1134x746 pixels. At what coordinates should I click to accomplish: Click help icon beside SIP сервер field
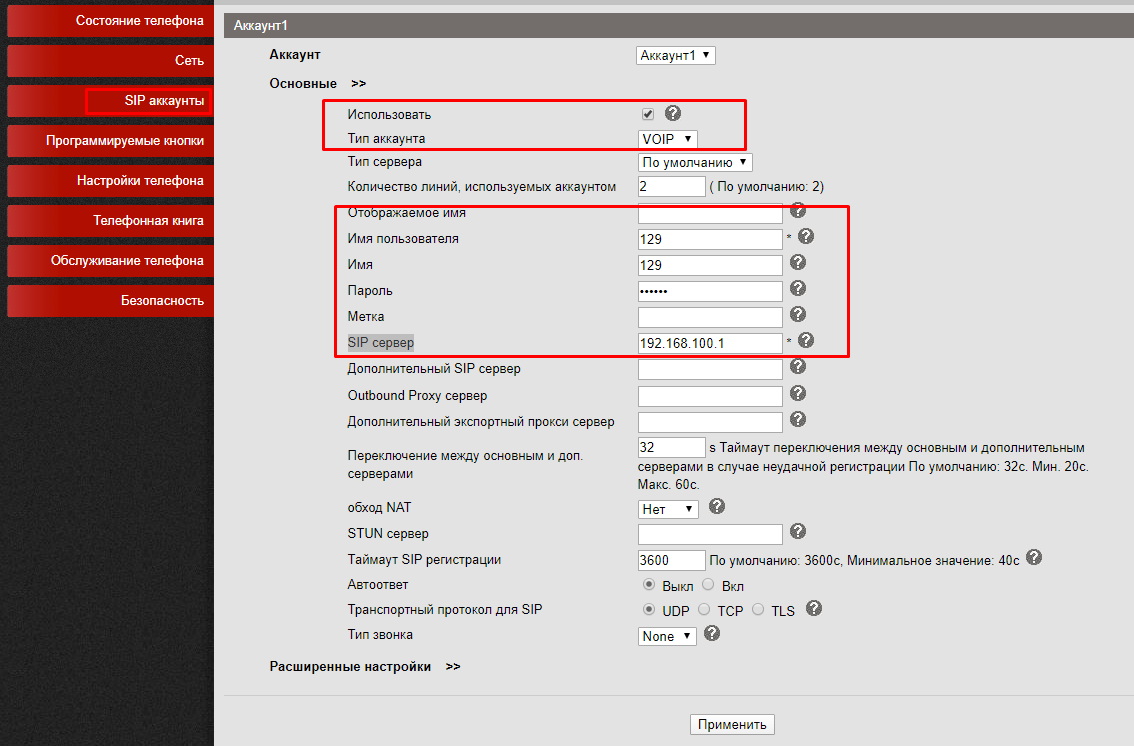coord(805,341)
